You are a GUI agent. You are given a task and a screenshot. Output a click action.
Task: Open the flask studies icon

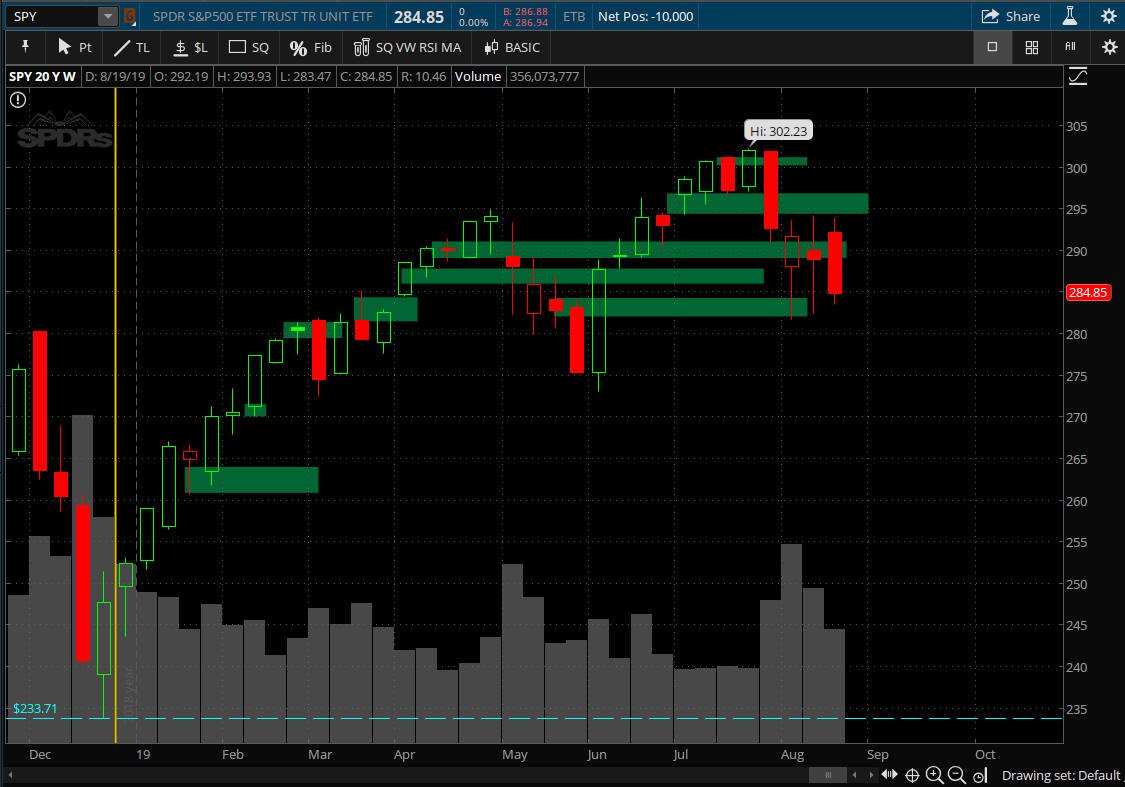[x=1070, y=17]
